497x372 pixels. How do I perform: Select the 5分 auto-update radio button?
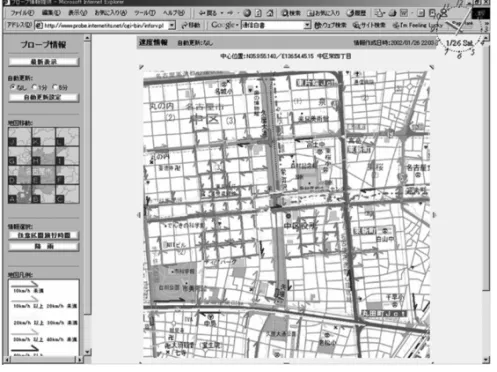tap(55, 87)
